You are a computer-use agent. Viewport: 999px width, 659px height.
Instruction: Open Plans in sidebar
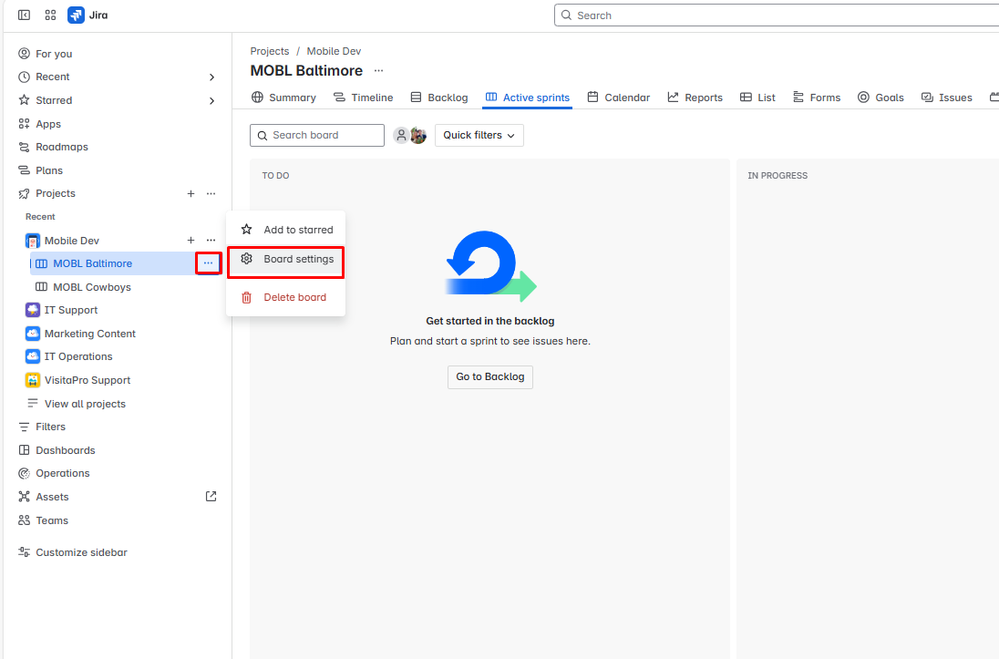[x=40, y=170]
